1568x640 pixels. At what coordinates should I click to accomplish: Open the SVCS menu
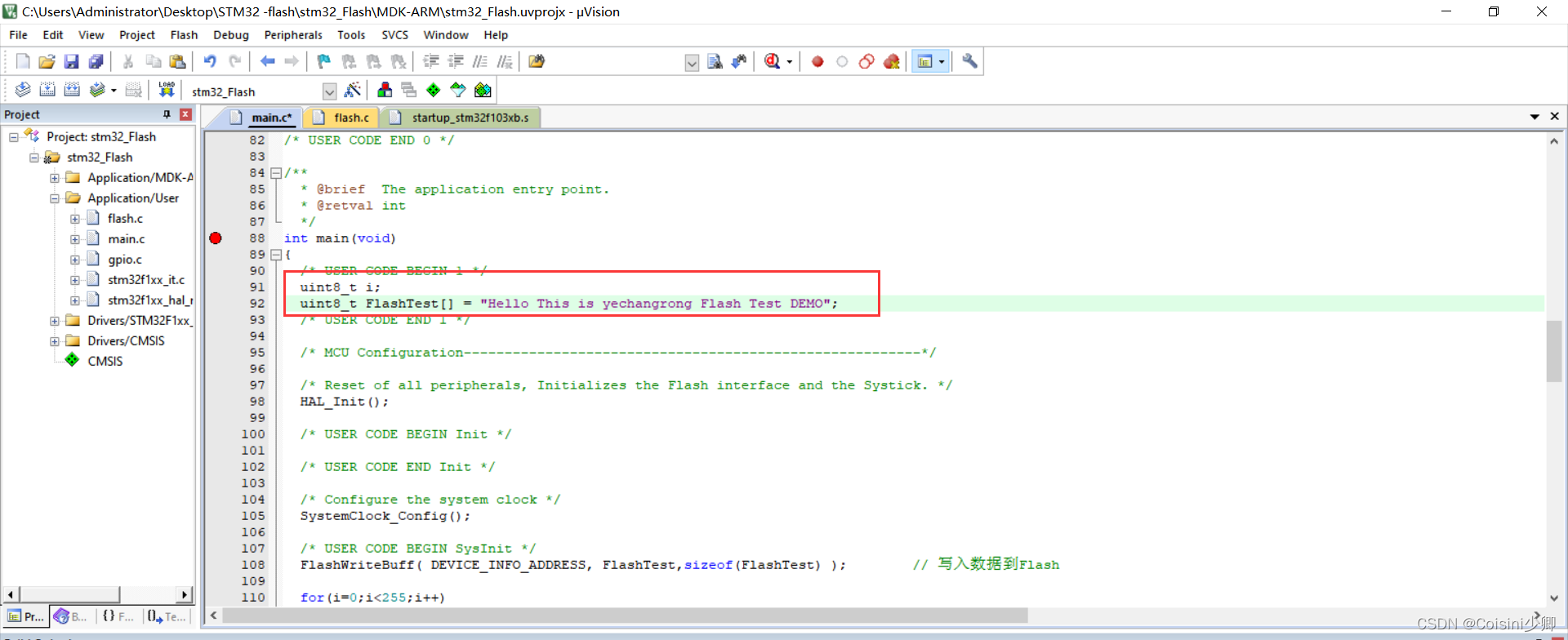tap(394, 35)
